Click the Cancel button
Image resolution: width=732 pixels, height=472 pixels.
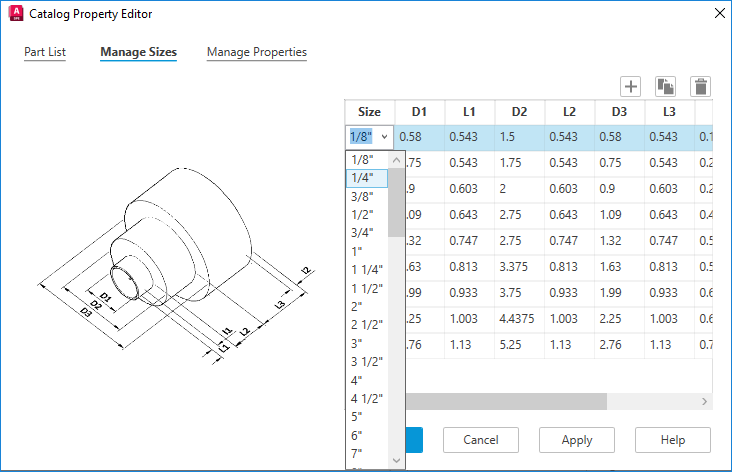click(x=481, y=440)
